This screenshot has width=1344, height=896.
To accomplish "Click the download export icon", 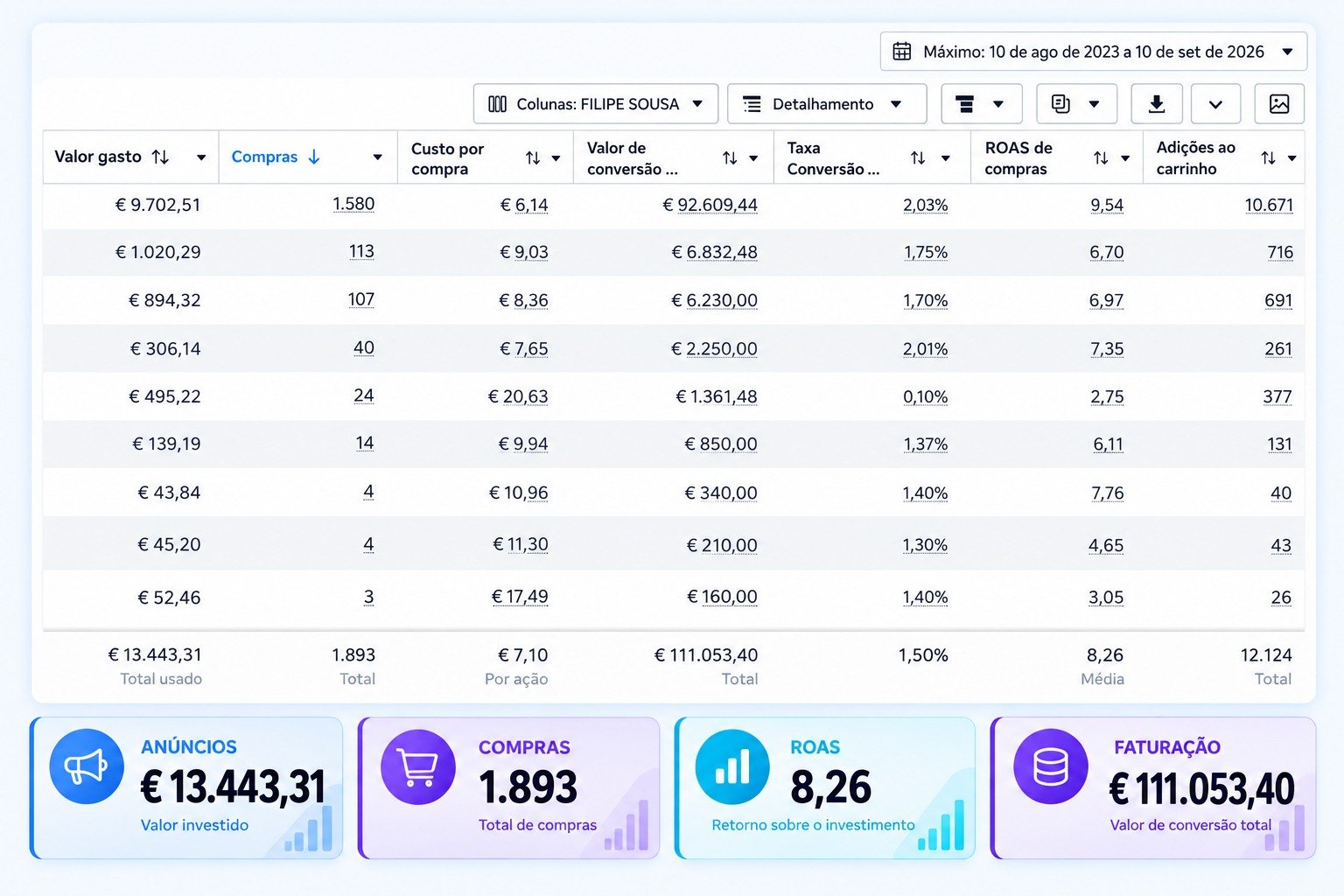I will tap(1156, 104).
